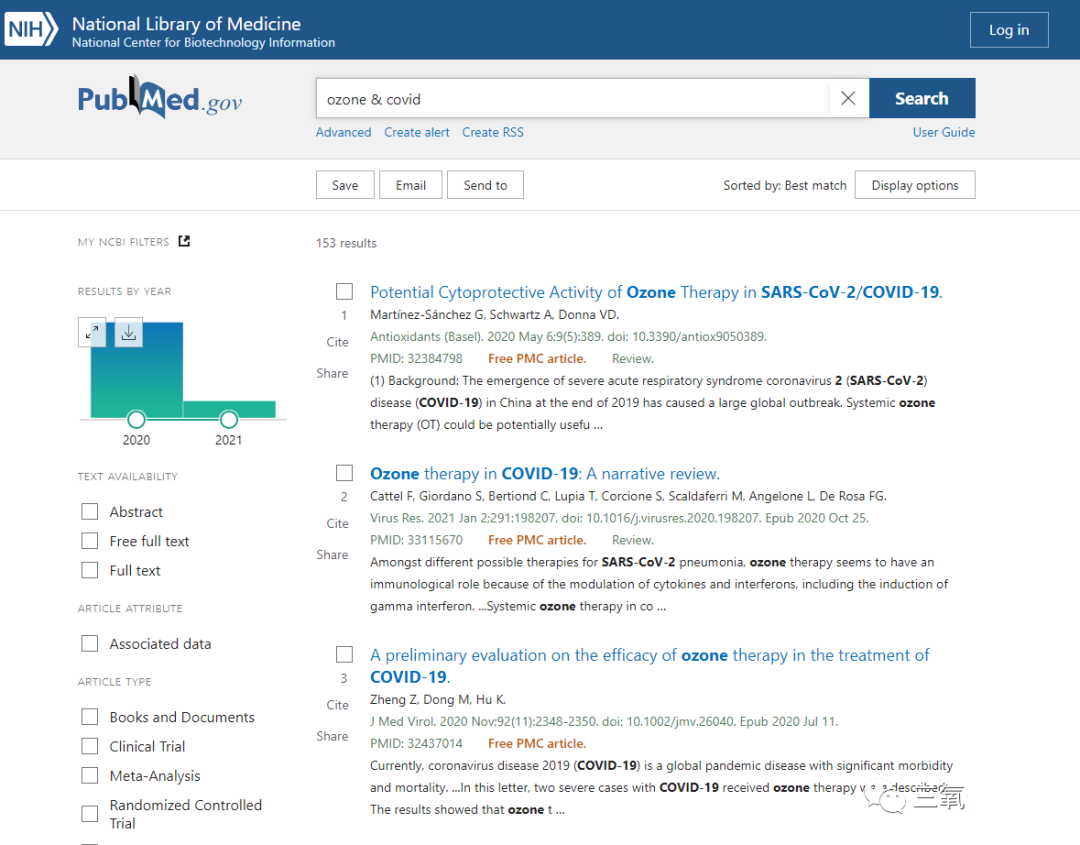Toggle the Meta-Analysis filter

click(90, 775)
